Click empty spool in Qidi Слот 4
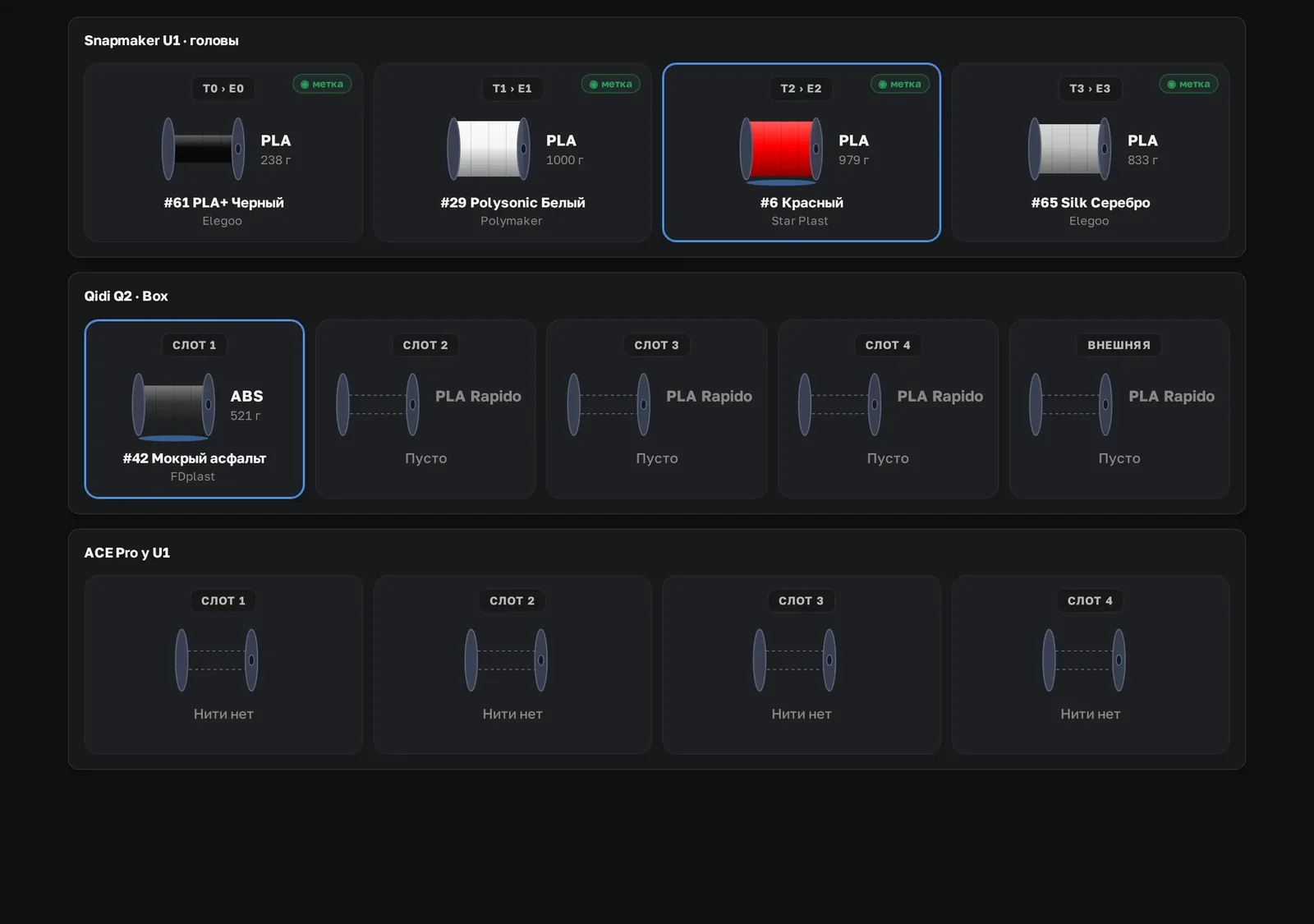 839,404
